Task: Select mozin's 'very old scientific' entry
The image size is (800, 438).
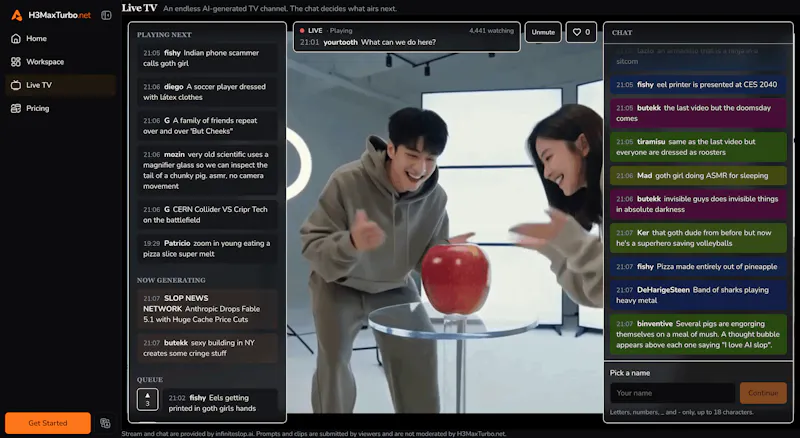Action: coord(207,170)
